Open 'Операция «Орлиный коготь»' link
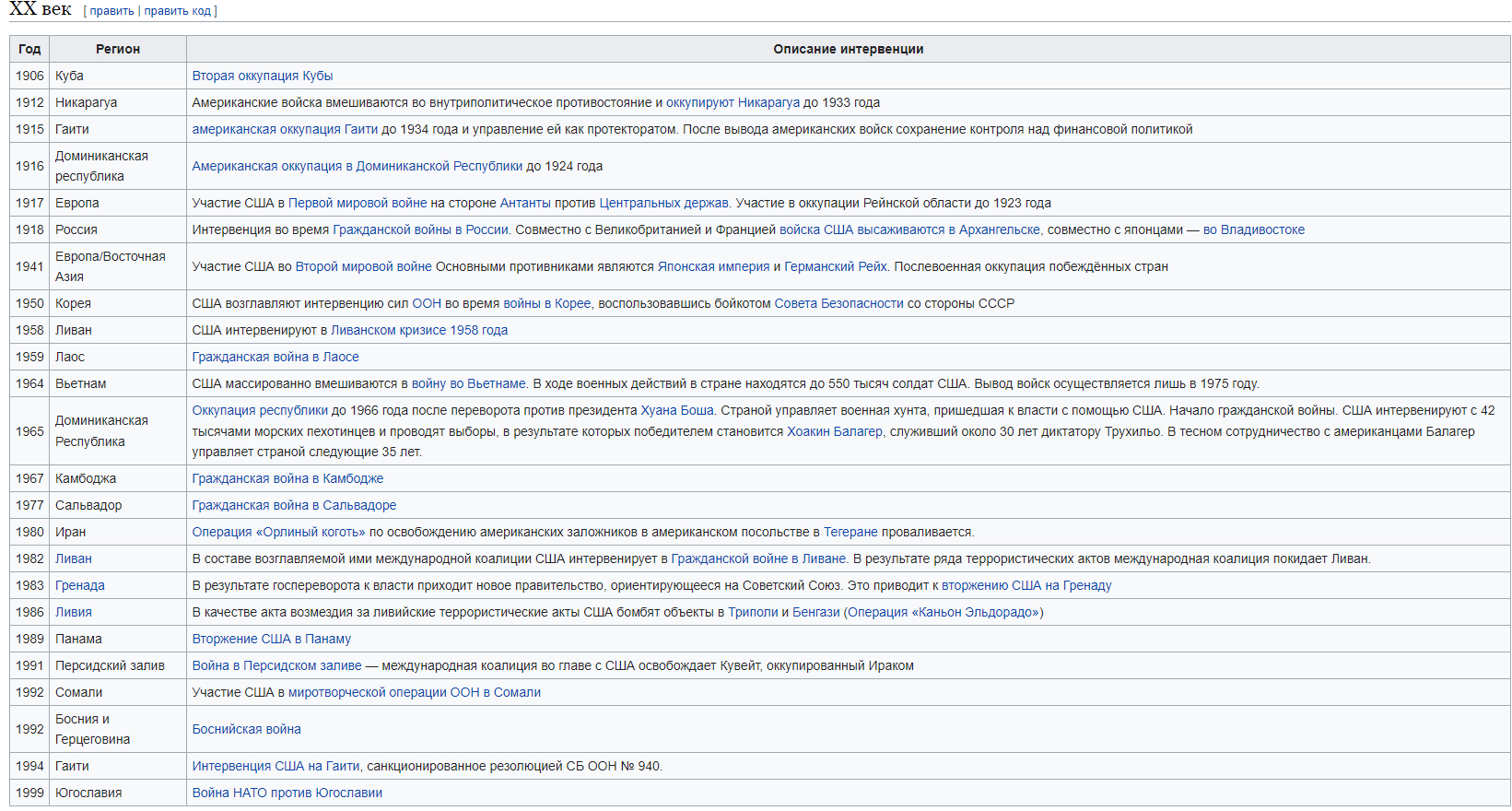This screenshot has height=811, width=1512. [278, 532]
